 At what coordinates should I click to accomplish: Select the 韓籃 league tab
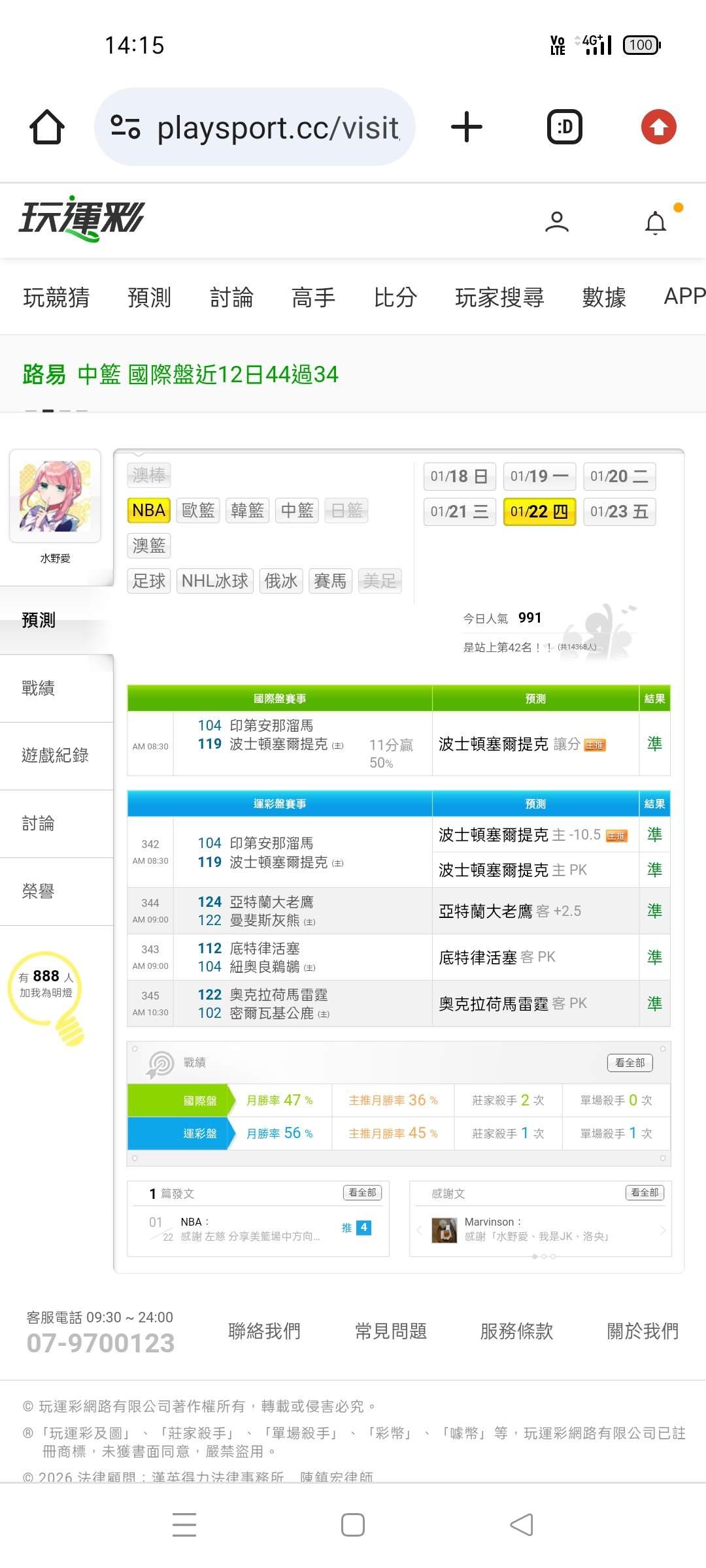coord(248,510)
